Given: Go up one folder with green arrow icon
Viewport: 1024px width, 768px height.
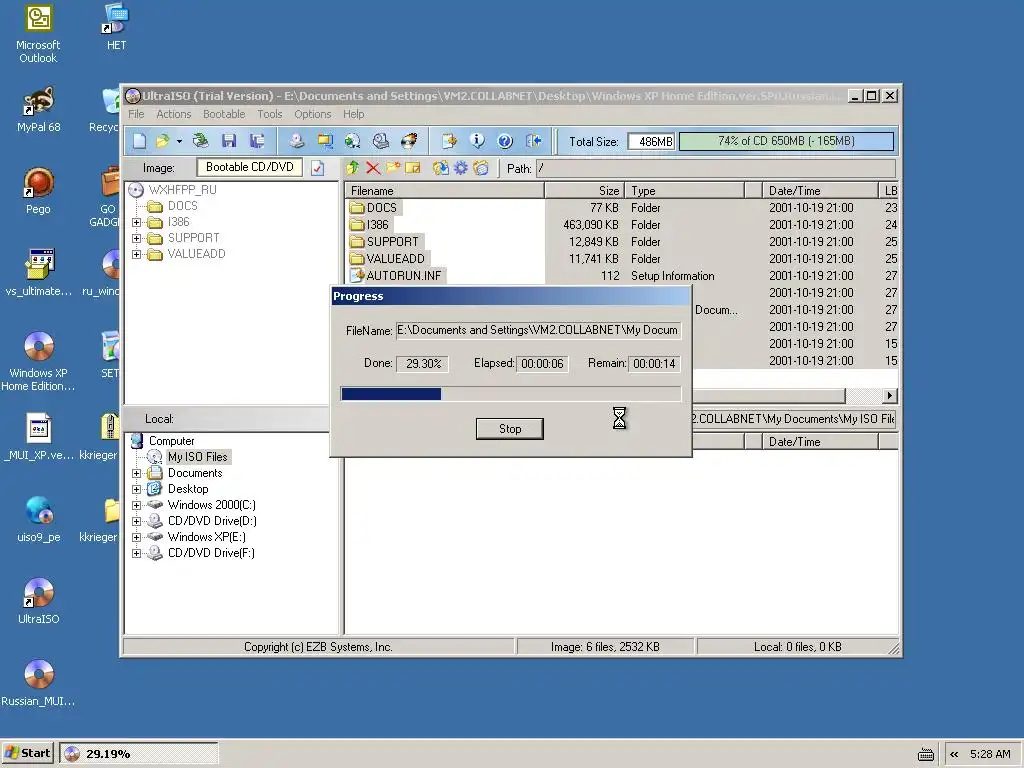Looking at the screenshot, I should point(353,168).
